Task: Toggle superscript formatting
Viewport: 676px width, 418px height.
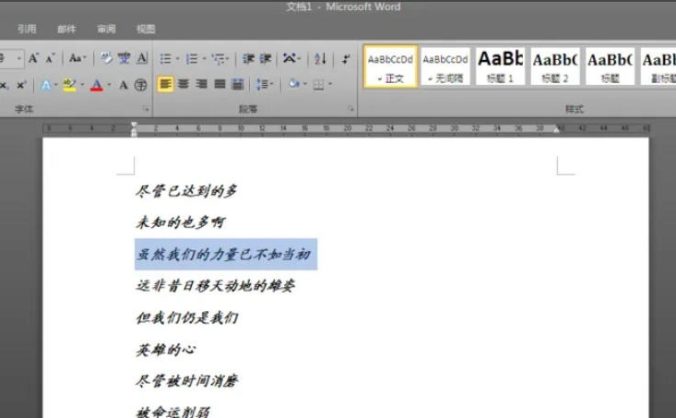Action: 21,85
